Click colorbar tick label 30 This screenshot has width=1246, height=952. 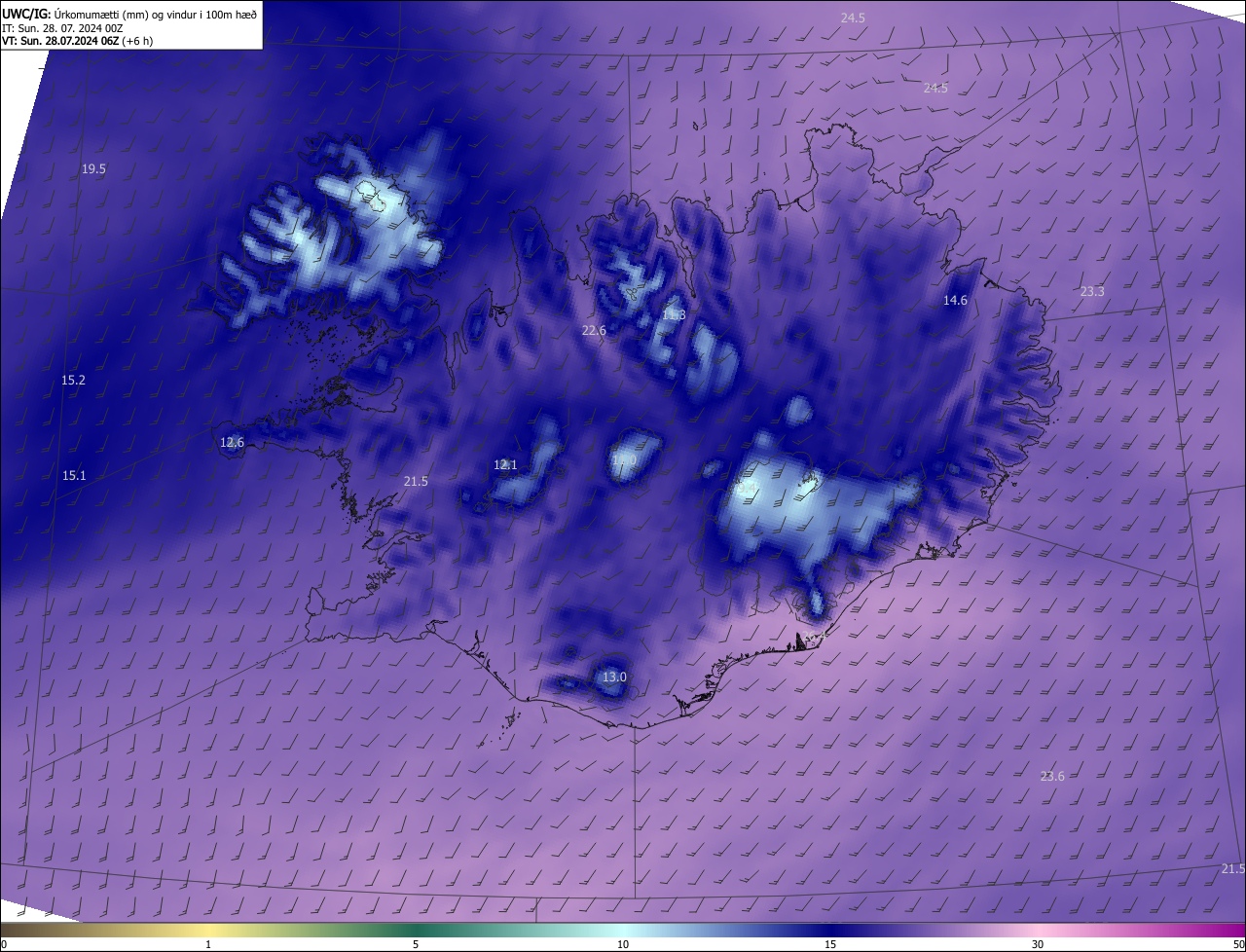(1038, 944)
